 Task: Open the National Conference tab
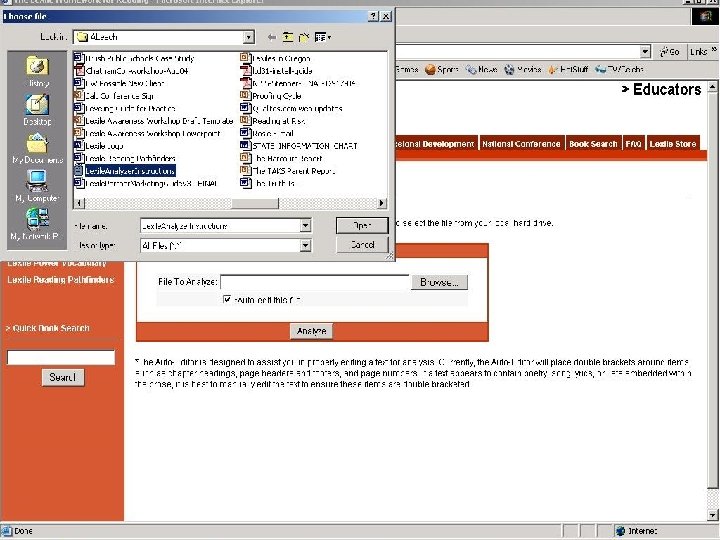(521, 144)
